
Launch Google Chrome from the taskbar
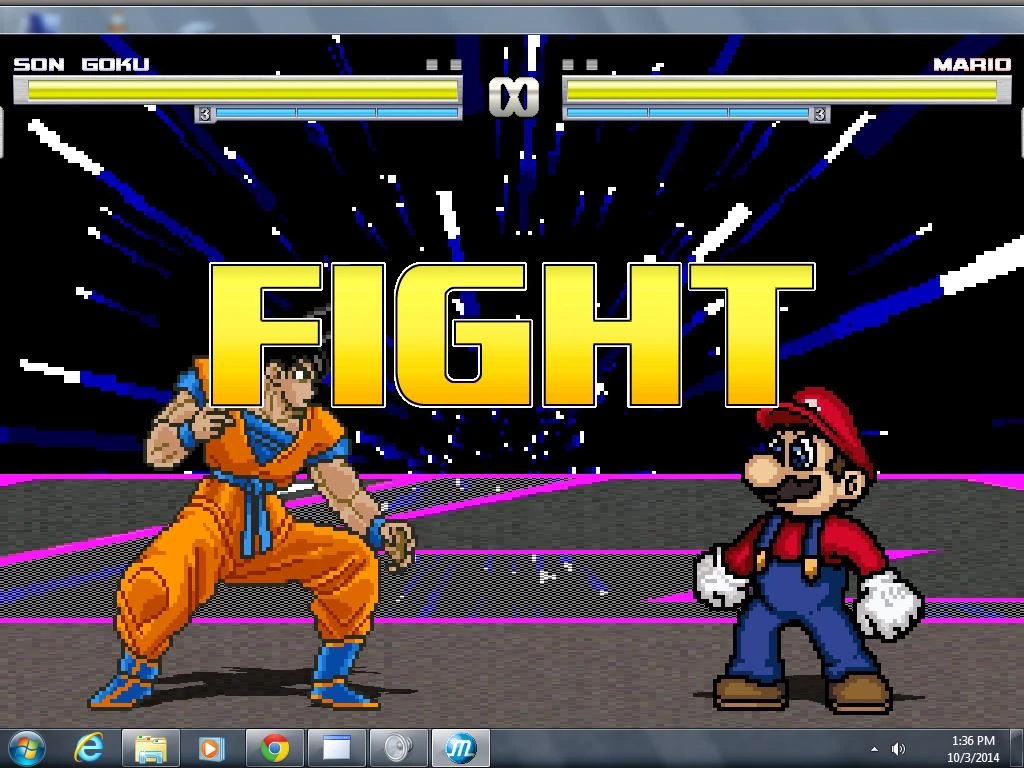tap(275, 748)
